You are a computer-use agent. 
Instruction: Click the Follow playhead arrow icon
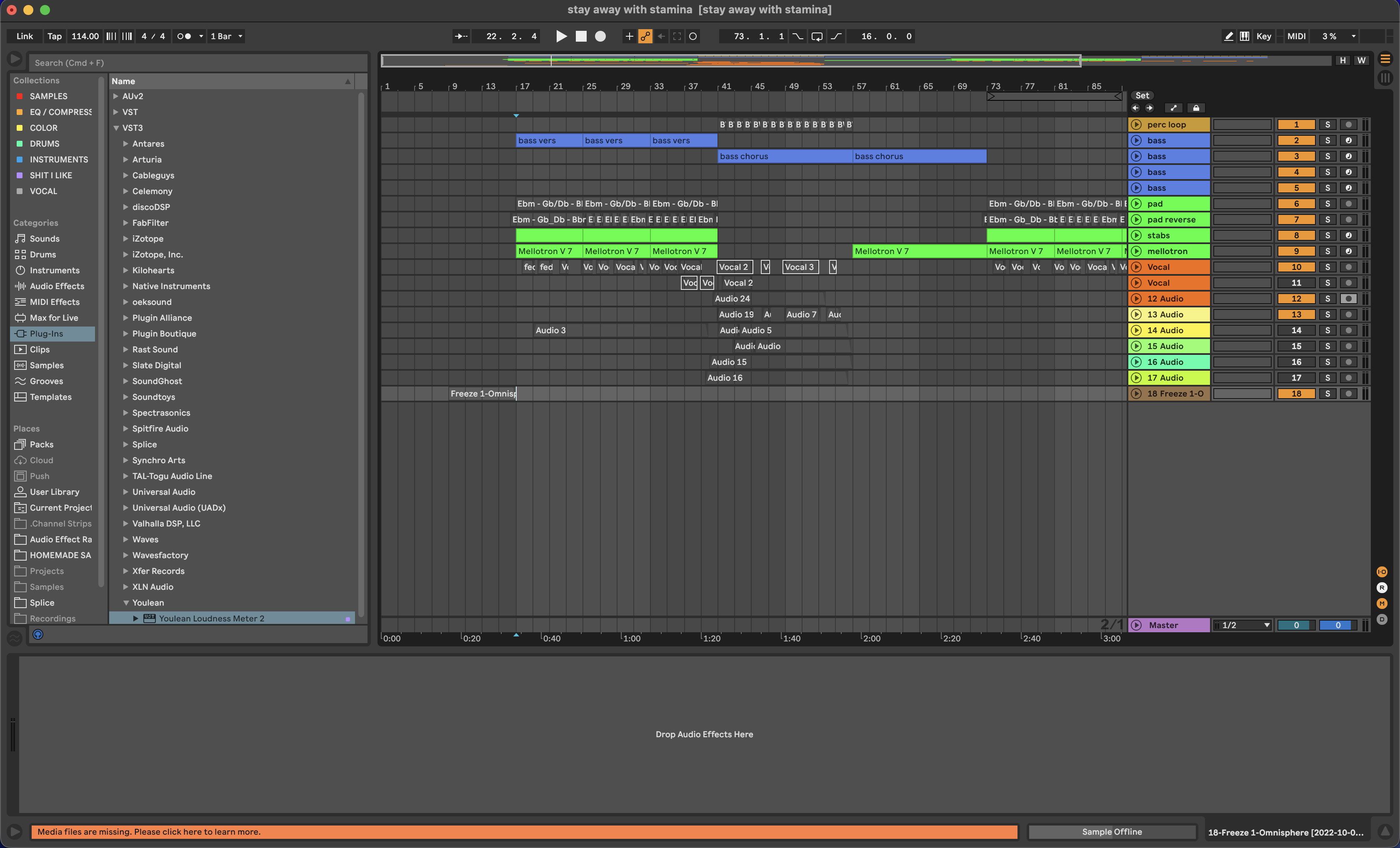click(x=461, y=36)
